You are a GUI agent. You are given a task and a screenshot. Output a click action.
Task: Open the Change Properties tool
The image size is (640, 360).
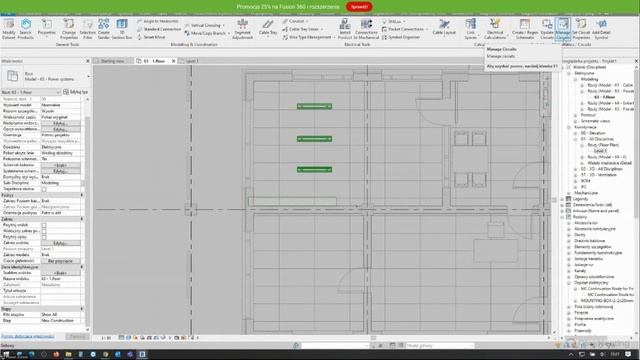point(69,29)
